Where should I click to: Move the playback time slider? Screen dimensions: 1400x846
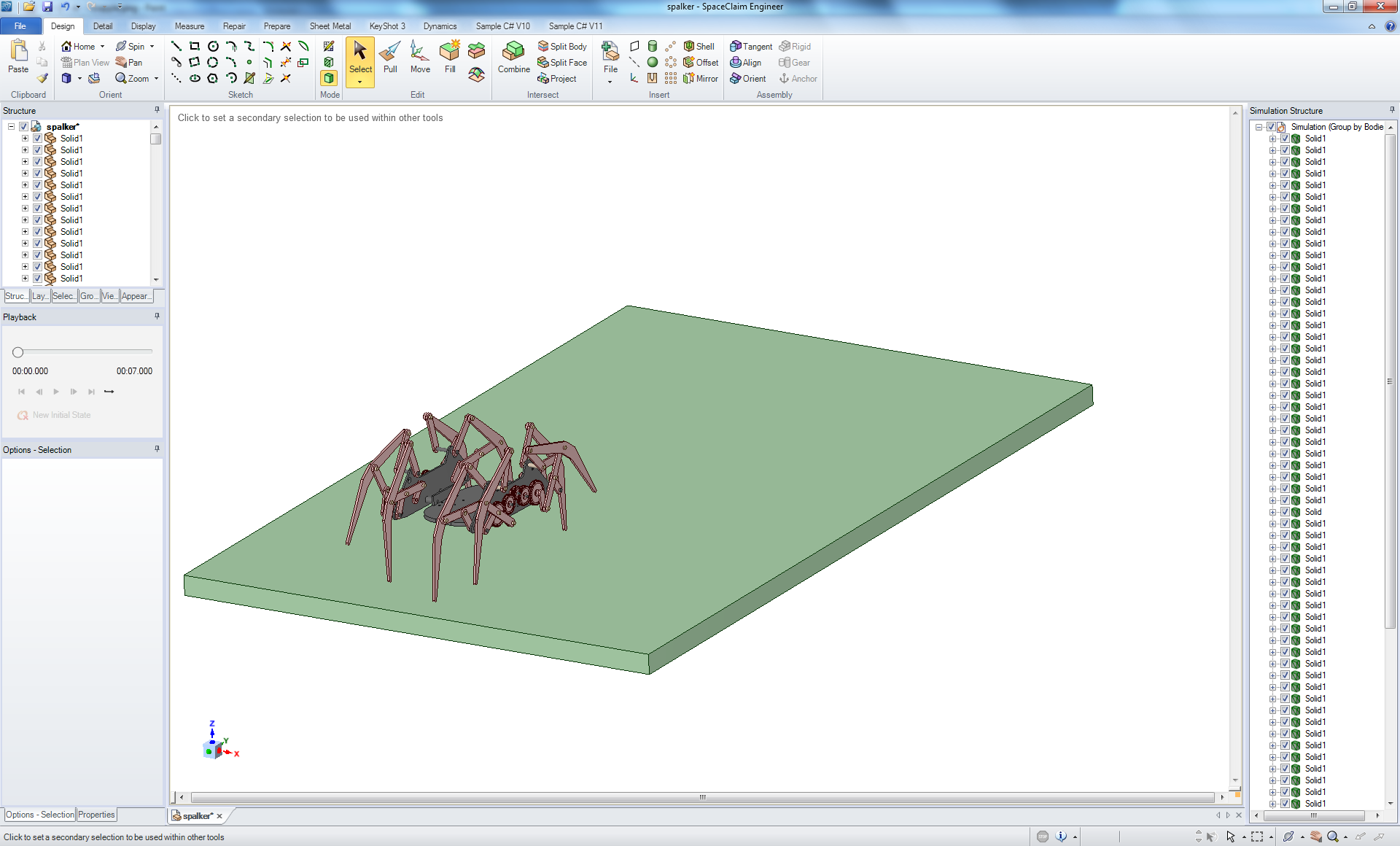(17, 351)
